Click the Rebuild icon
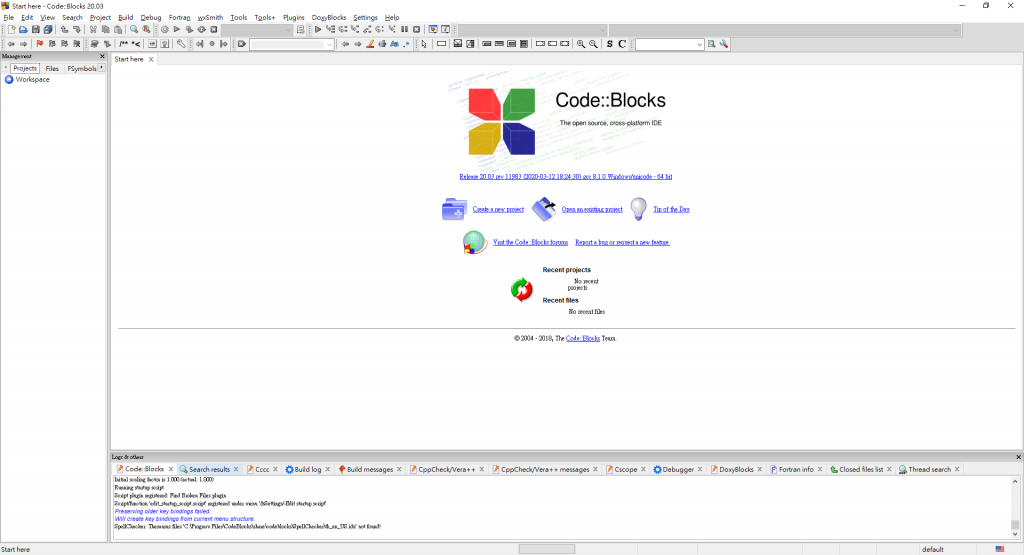Image resolution: width=1024 pixels, height=555 pixels. tap(202, 29)
